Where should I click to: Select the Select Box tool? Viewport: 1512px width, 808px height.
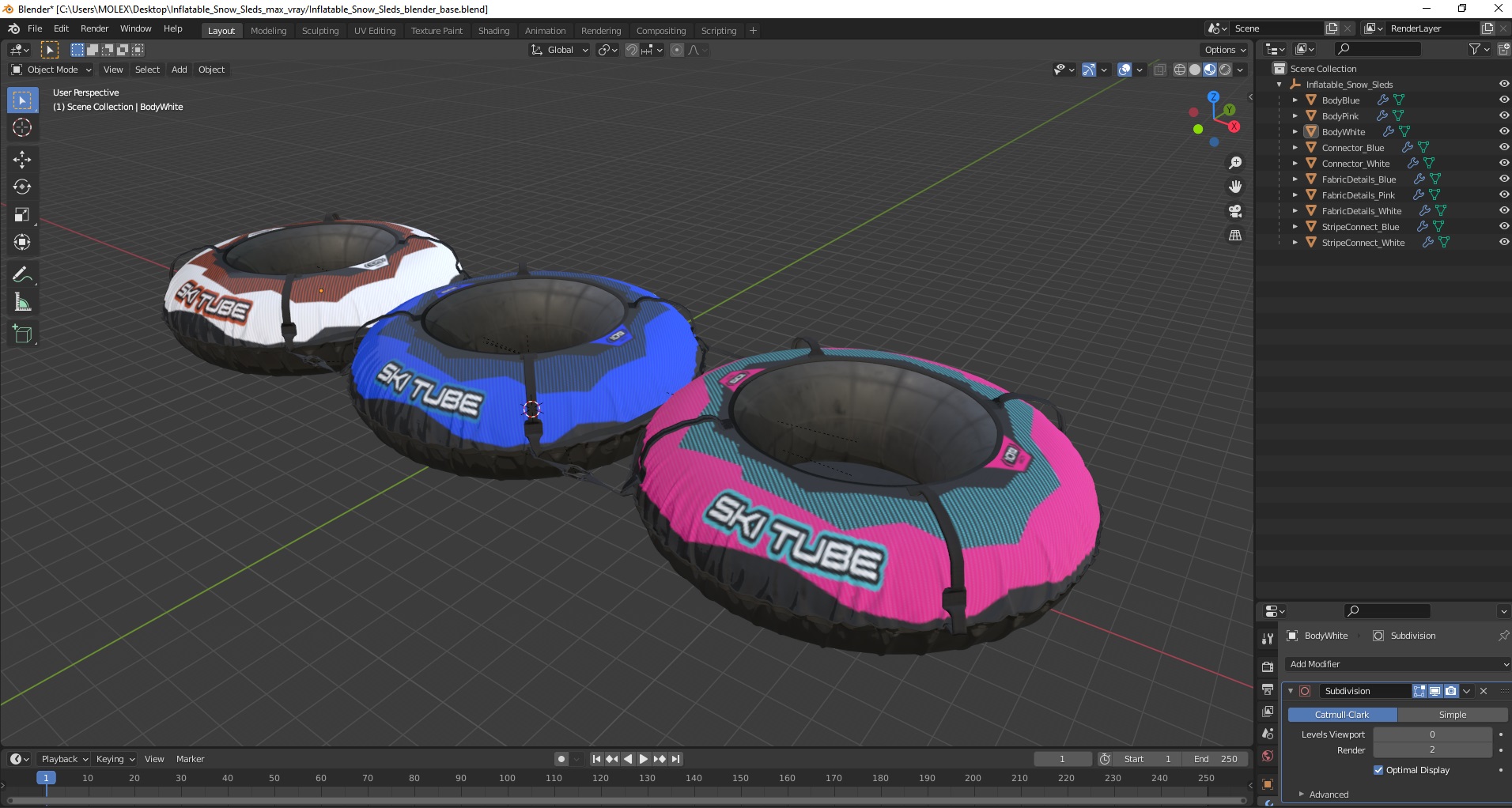coord(22,100)
